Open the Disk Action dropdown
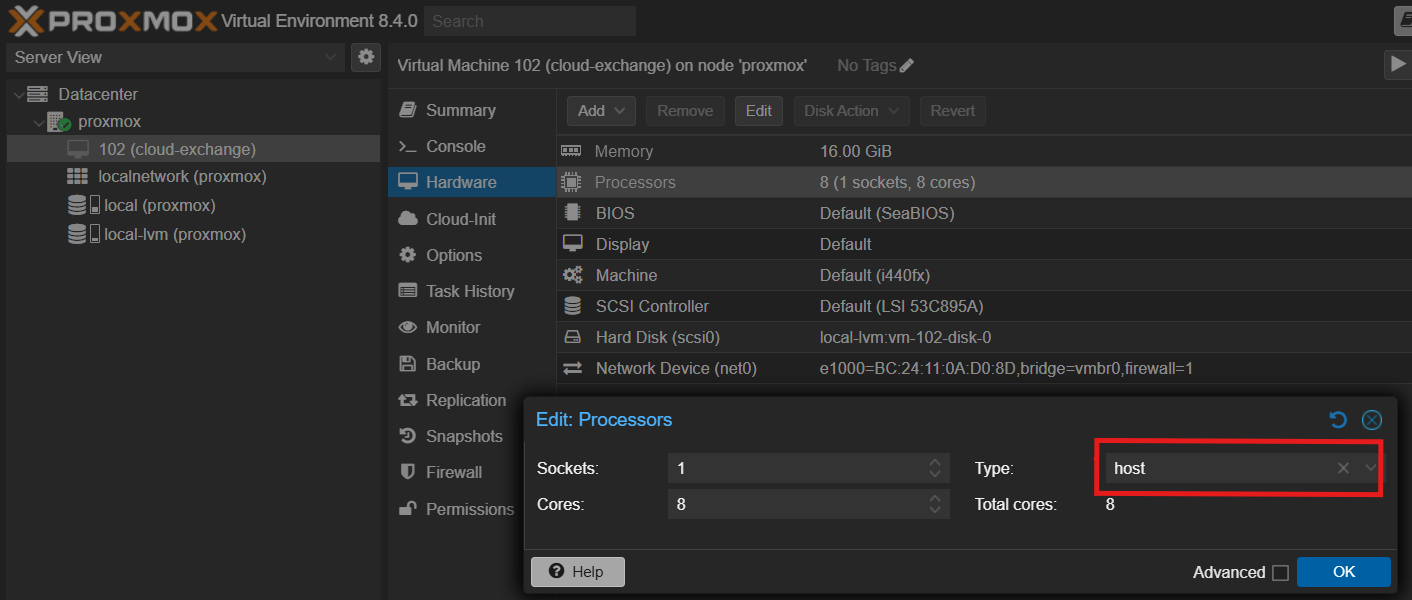Screen dimensions: 1412x600 coord(852,111)
